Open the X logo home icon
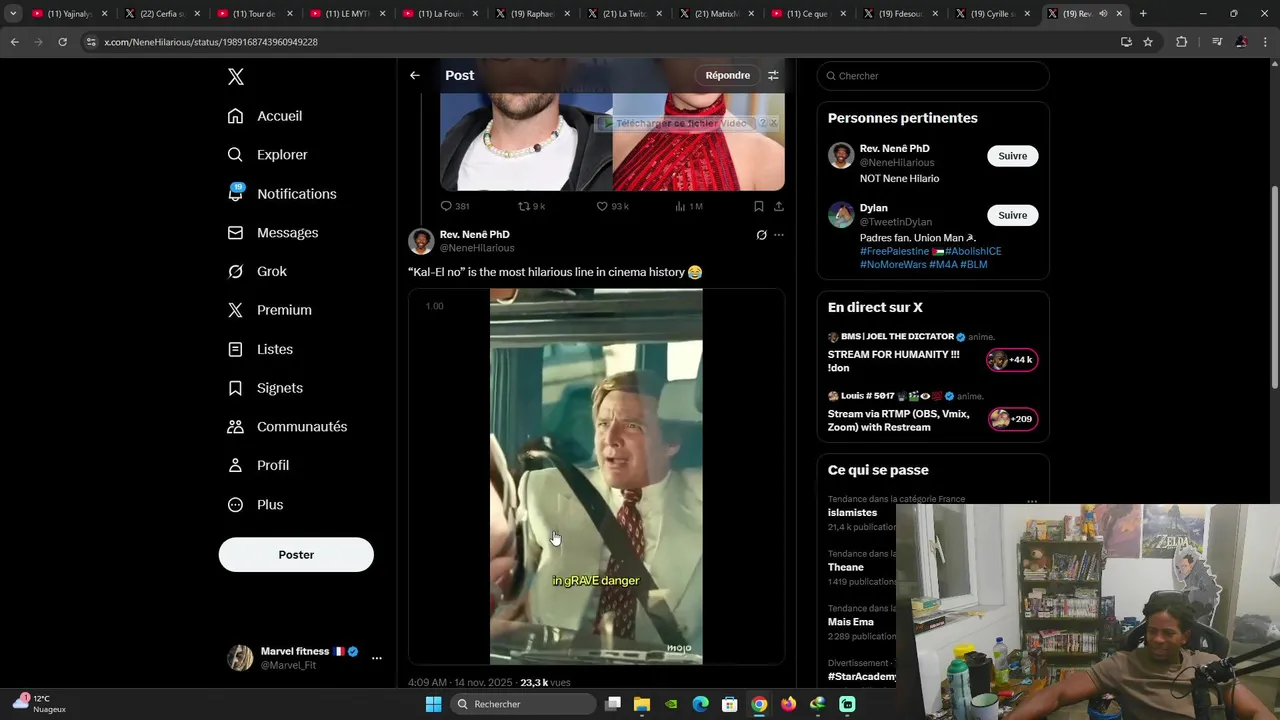This screenshot has width=1280, height=720. coord(235,77)
